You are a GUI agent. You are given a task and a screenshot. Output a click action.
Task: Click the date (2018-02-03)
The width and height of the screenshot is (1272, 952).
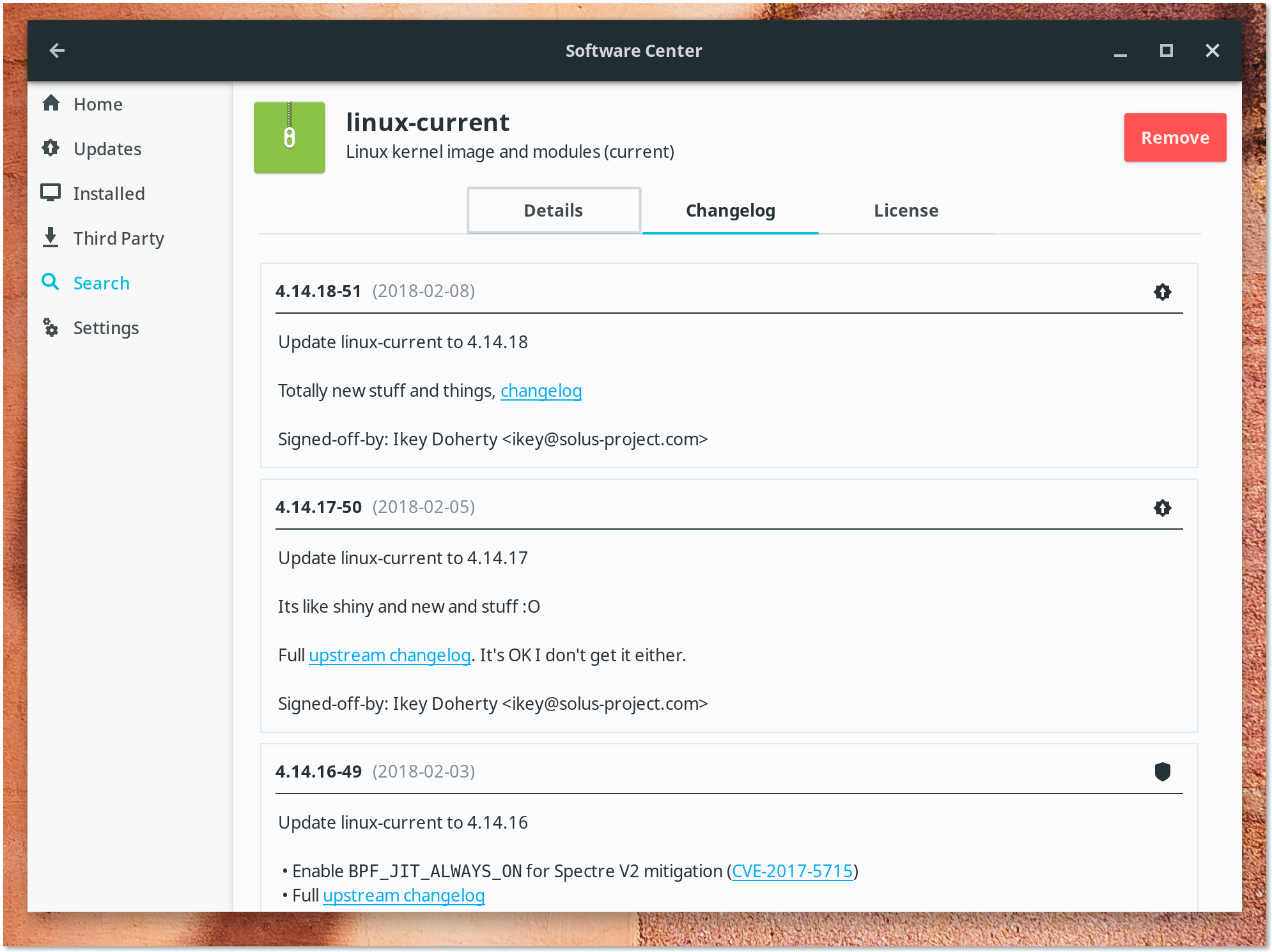coord(424,771)
